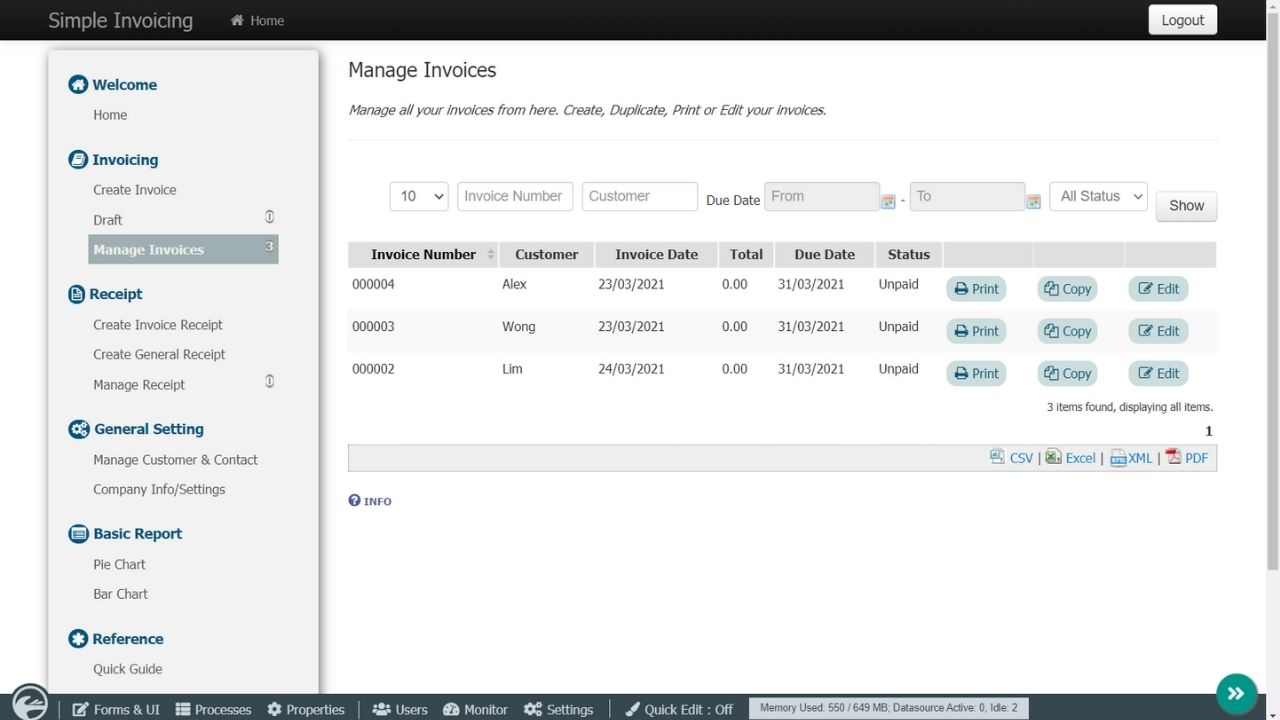1280x720 pixels.
Task: Click the Invoice Number search field
Action: point(514,196)
